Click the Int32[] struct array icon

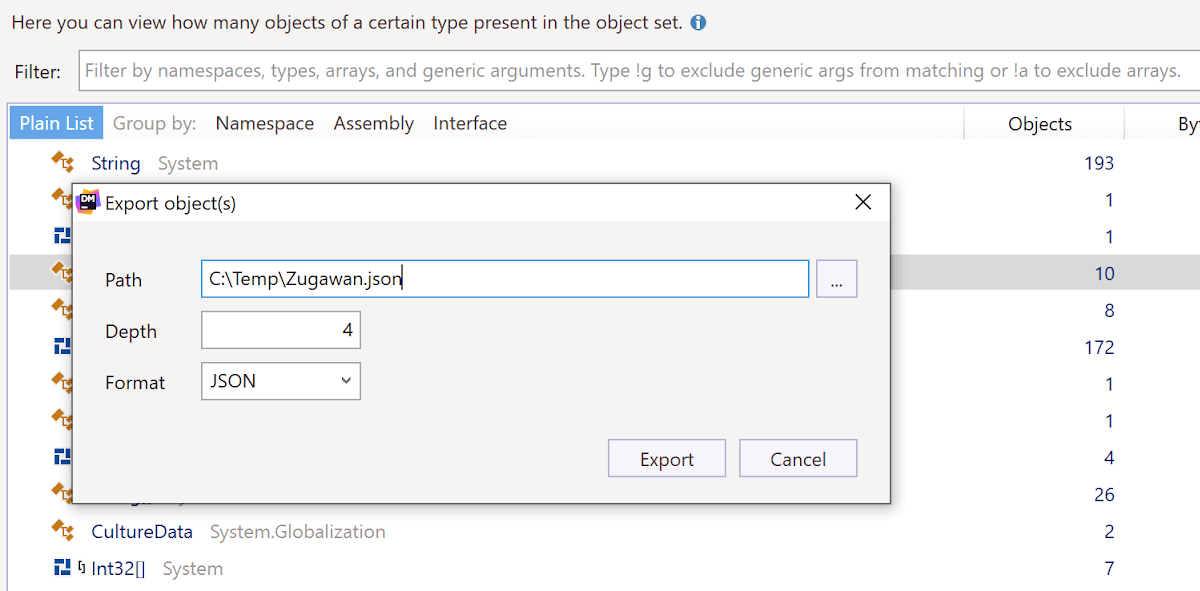point(62,568)
